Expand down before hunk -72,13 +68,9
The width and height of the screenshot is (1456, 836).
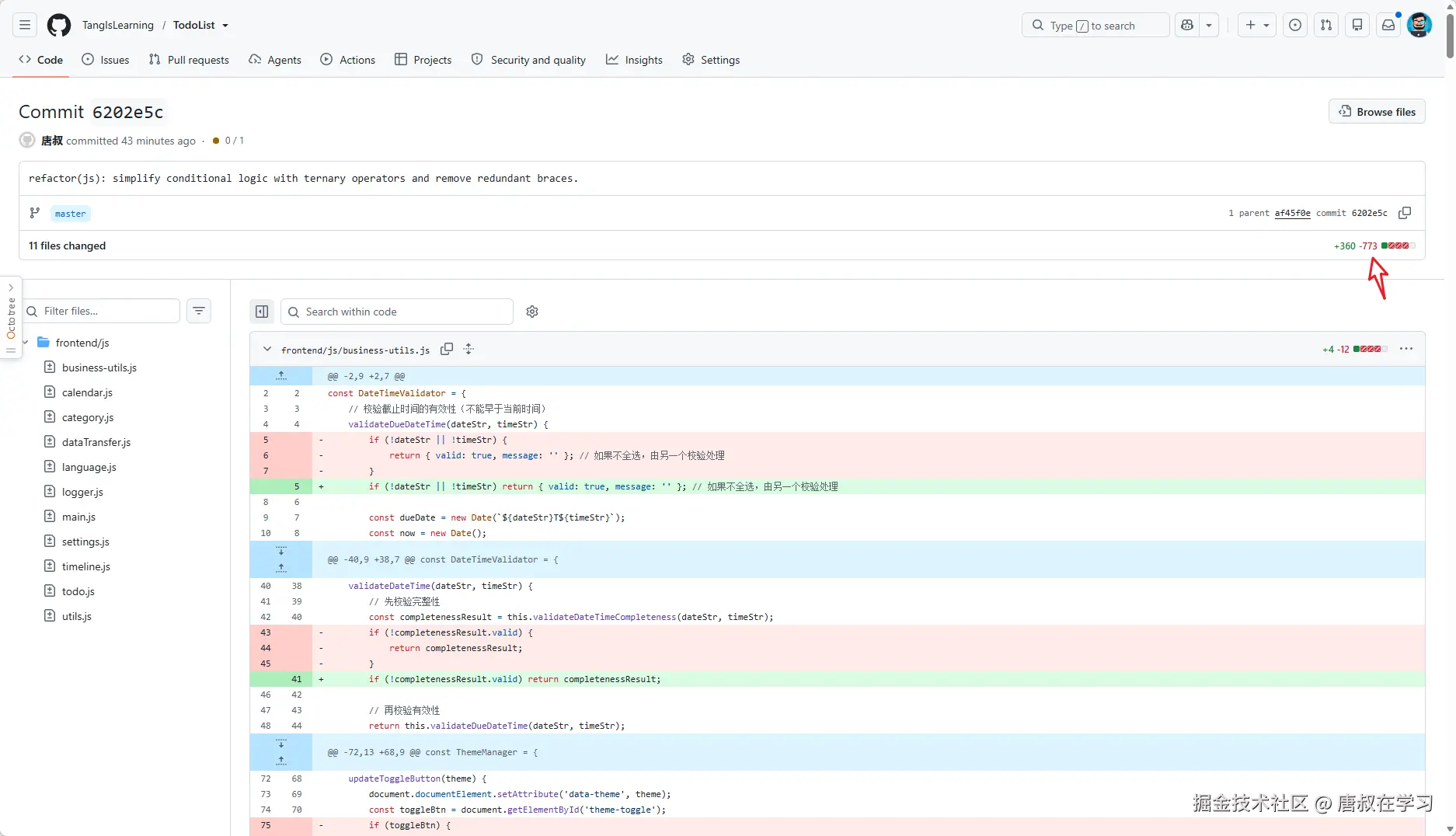[x=281, y=744]
